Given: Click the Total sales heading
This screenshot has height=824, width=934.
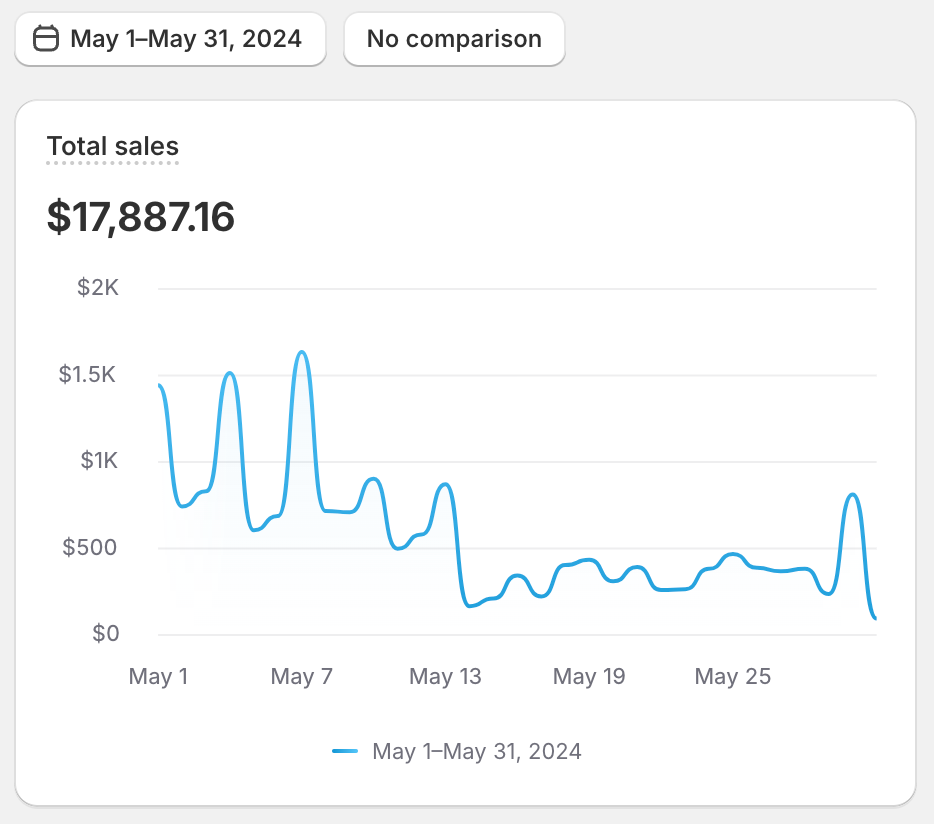Looking at the screenshot, I should click(113, 146).
